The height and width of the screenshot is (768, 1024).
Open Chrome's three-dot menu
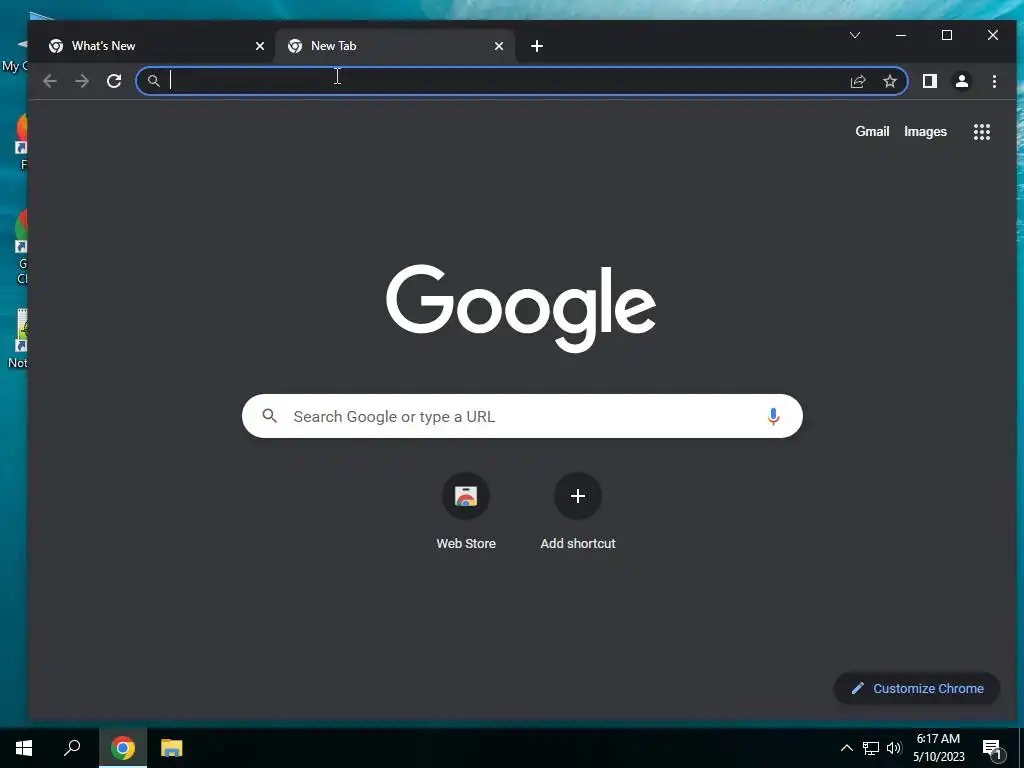pos(994,81)
